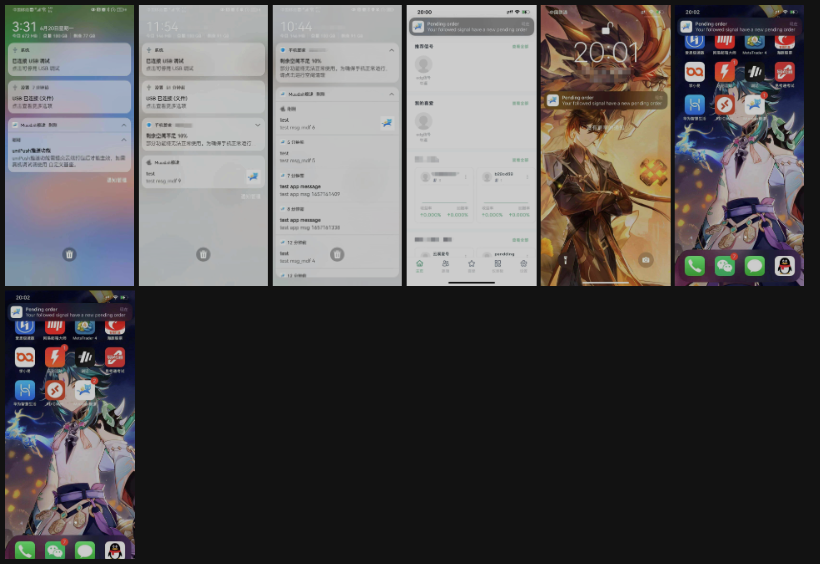Open the 'test msg_mdf 5' notification in 10:44 screenshot
Viewport: 820px width, 564px height.
point(337,152)
